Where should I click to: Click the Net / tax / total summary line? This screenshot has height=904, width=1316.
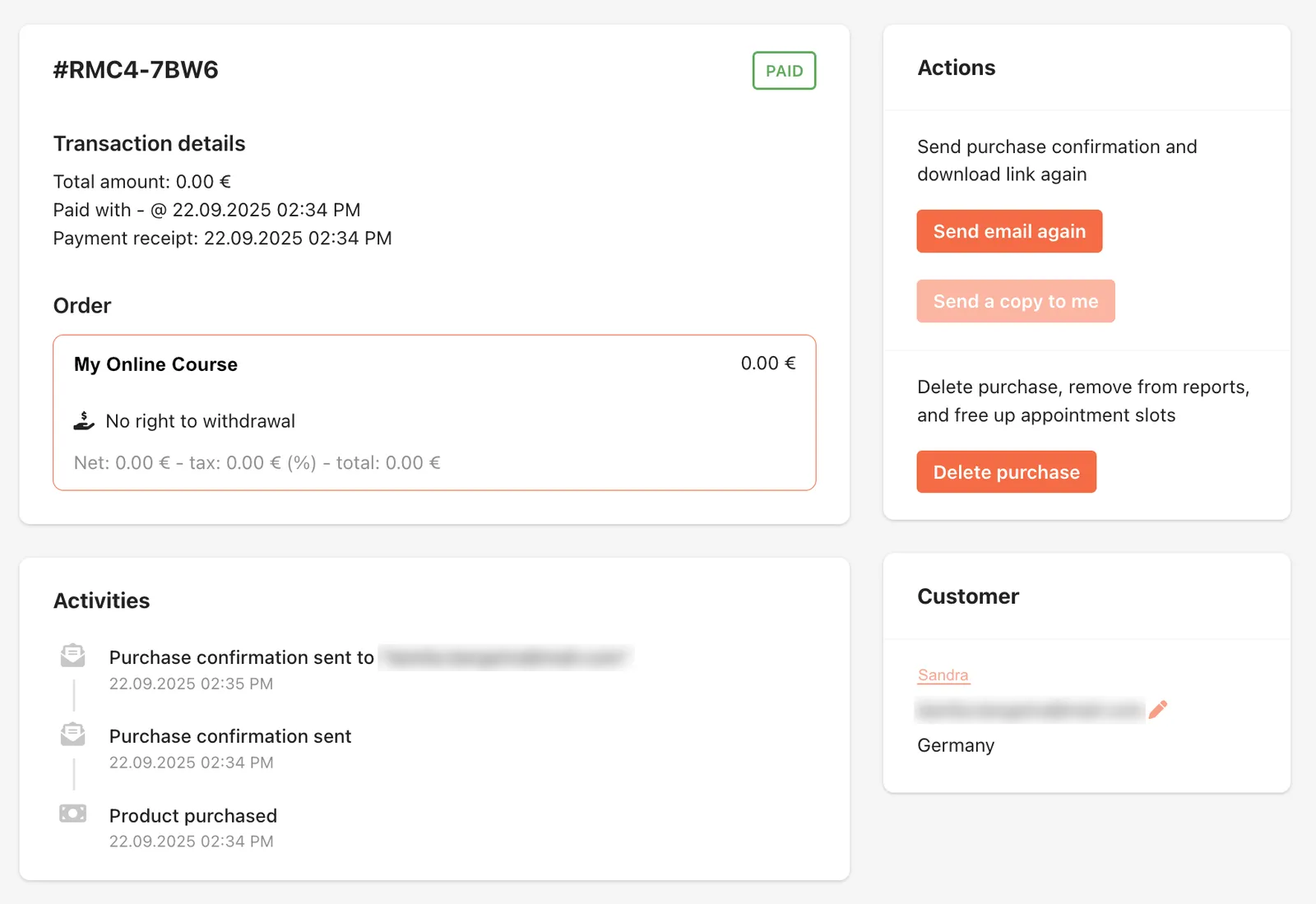[257, 463]
